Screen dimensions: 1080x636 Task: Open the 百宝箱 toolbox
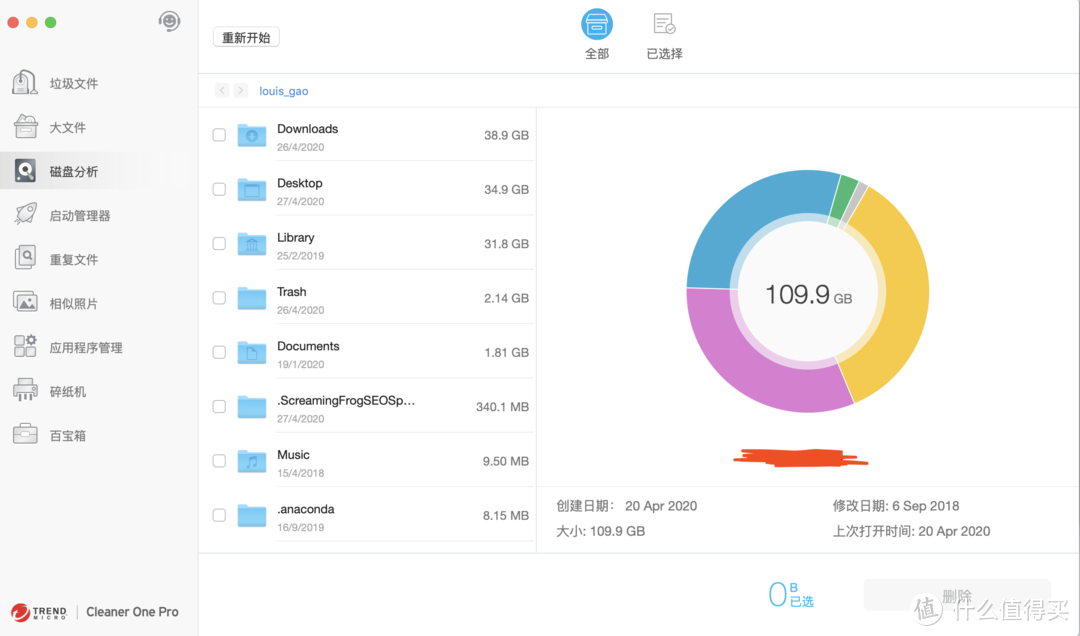60,434
